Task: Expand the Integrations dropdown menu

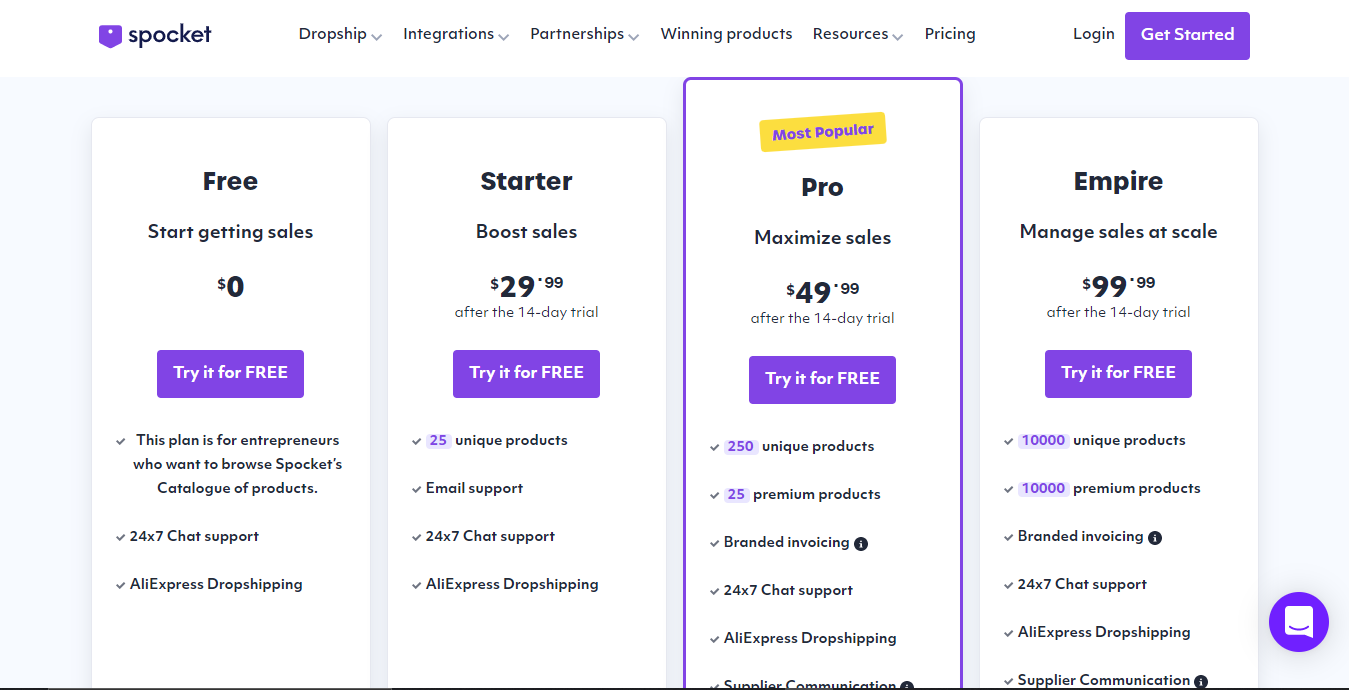Action: tap(455, 34)
